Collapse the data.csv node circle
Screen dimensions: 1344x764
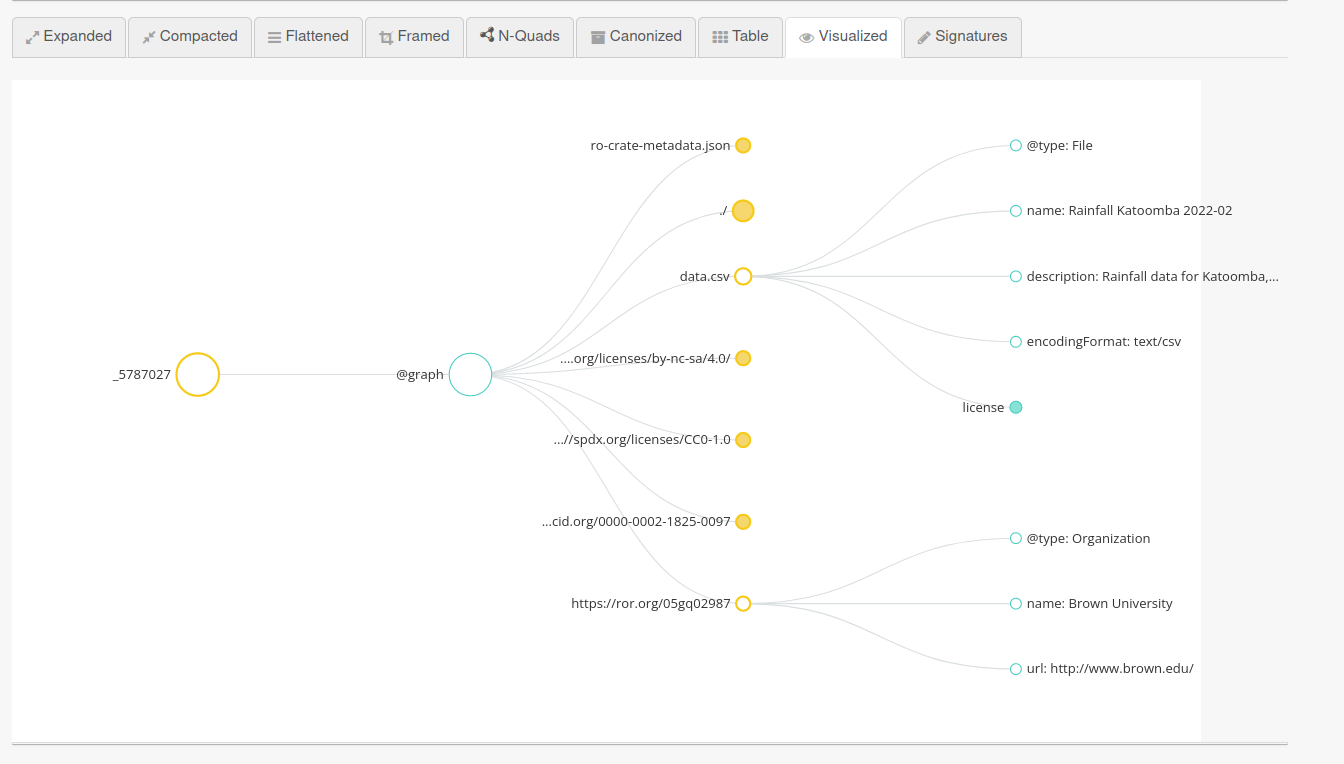coord(743,276)
